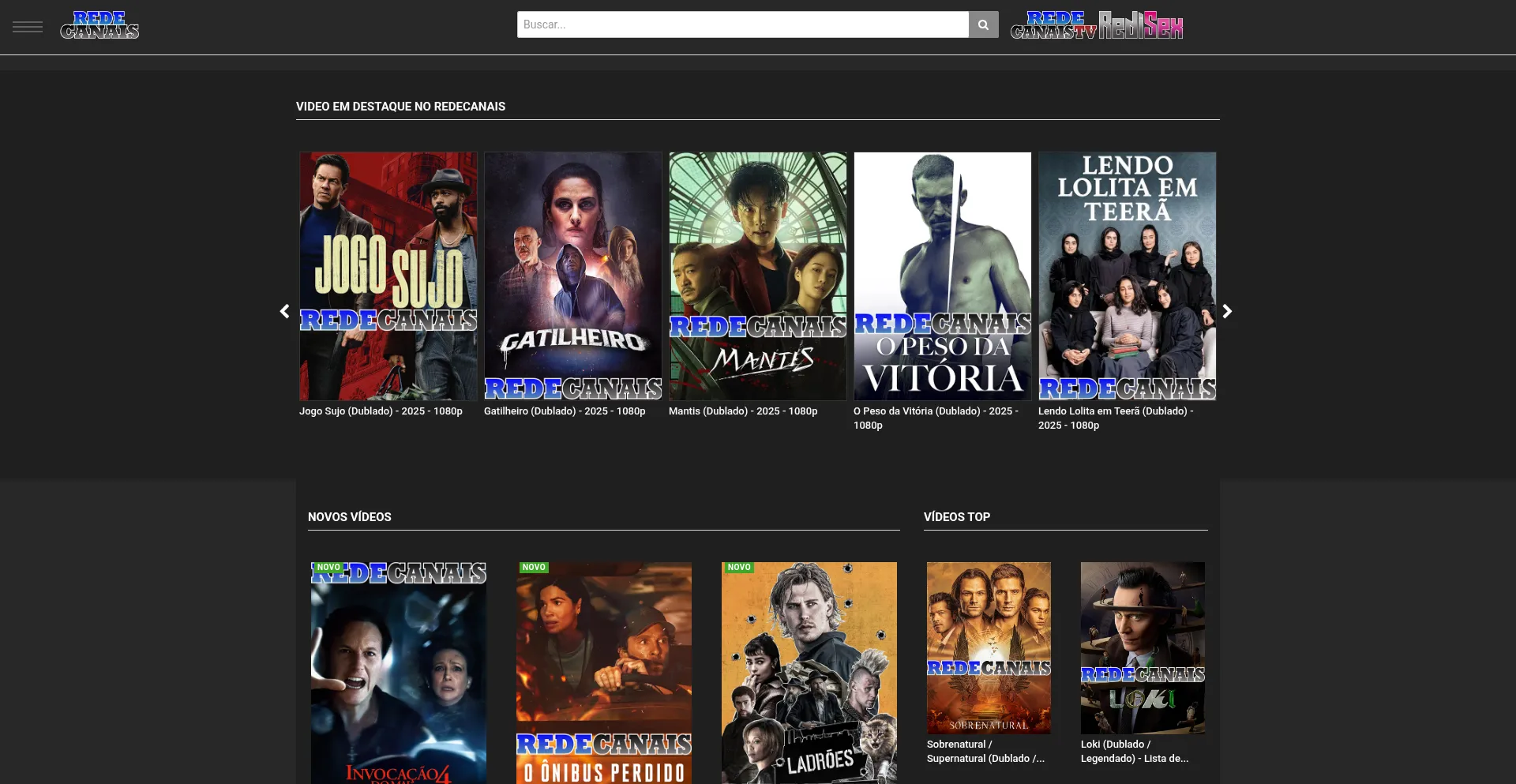Show previous featured videos with left arrow
Viewport: 1516px width, 784px height.
(x=285, y=311)
